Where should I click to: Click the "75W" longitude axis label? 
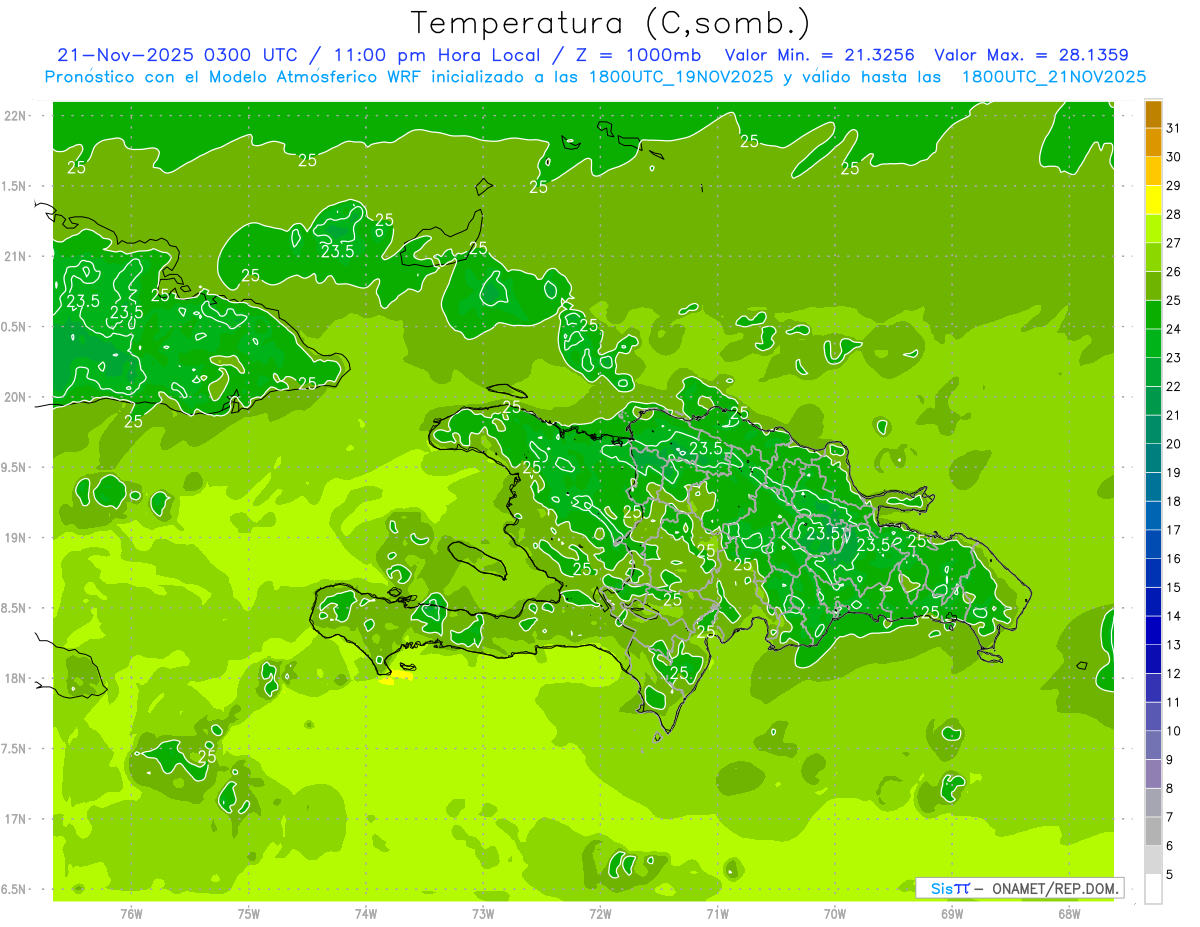[x=249, y=913]
